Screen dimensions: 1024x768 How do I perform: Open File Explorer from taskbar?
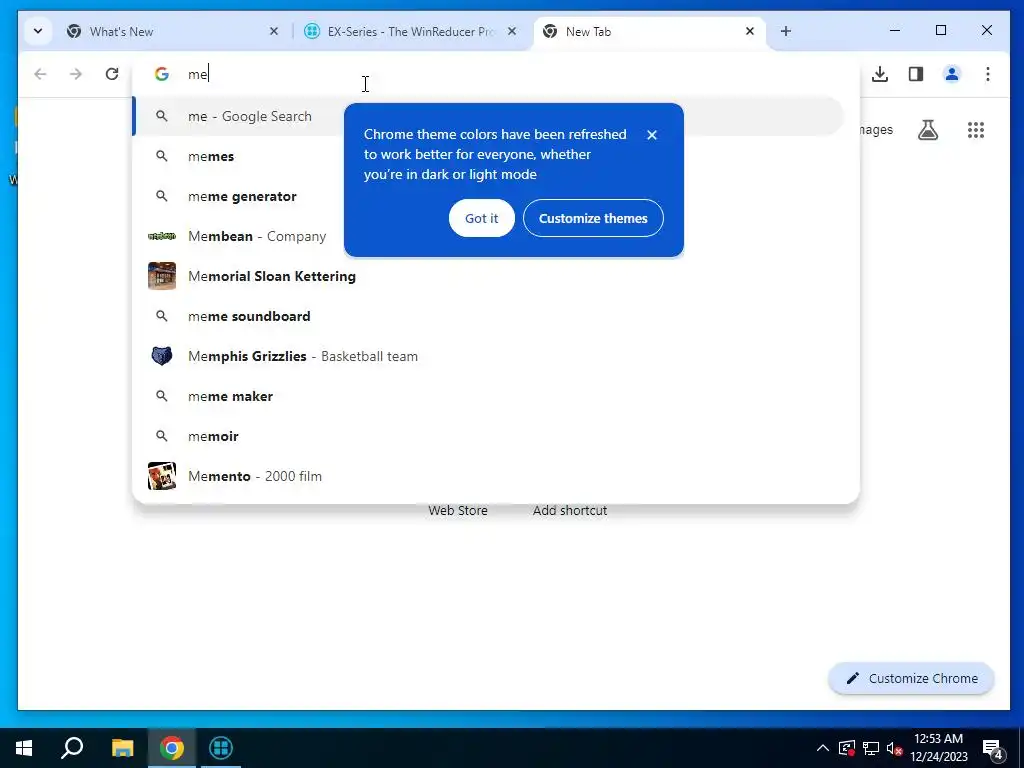tap(122, 748)
